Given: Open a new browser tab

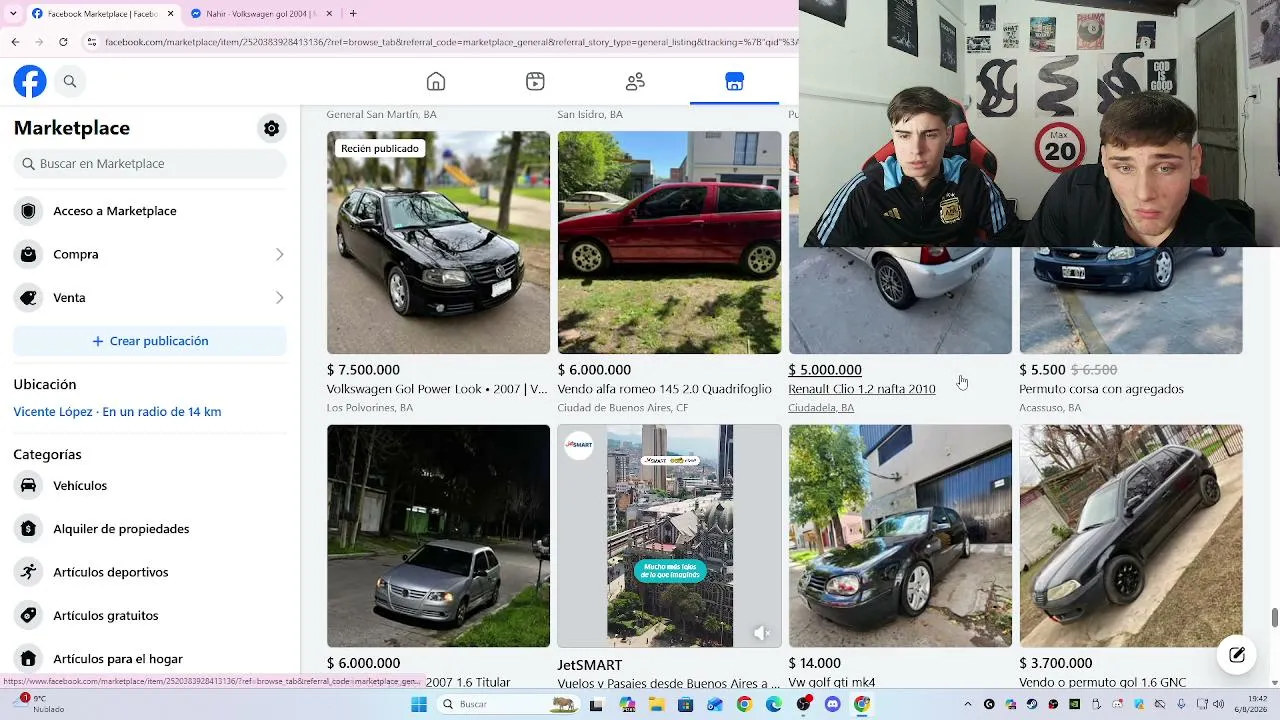Looking at the screenshot, I should [353, 14].
